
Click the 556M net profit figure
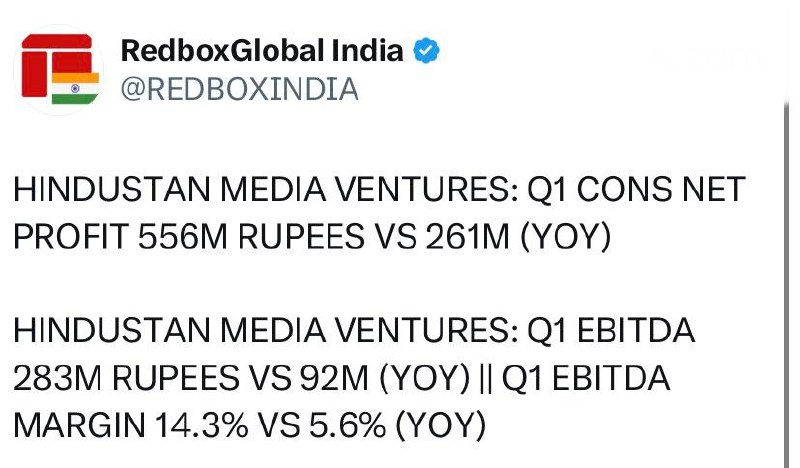pyautogui.click(x=183, y=237)
